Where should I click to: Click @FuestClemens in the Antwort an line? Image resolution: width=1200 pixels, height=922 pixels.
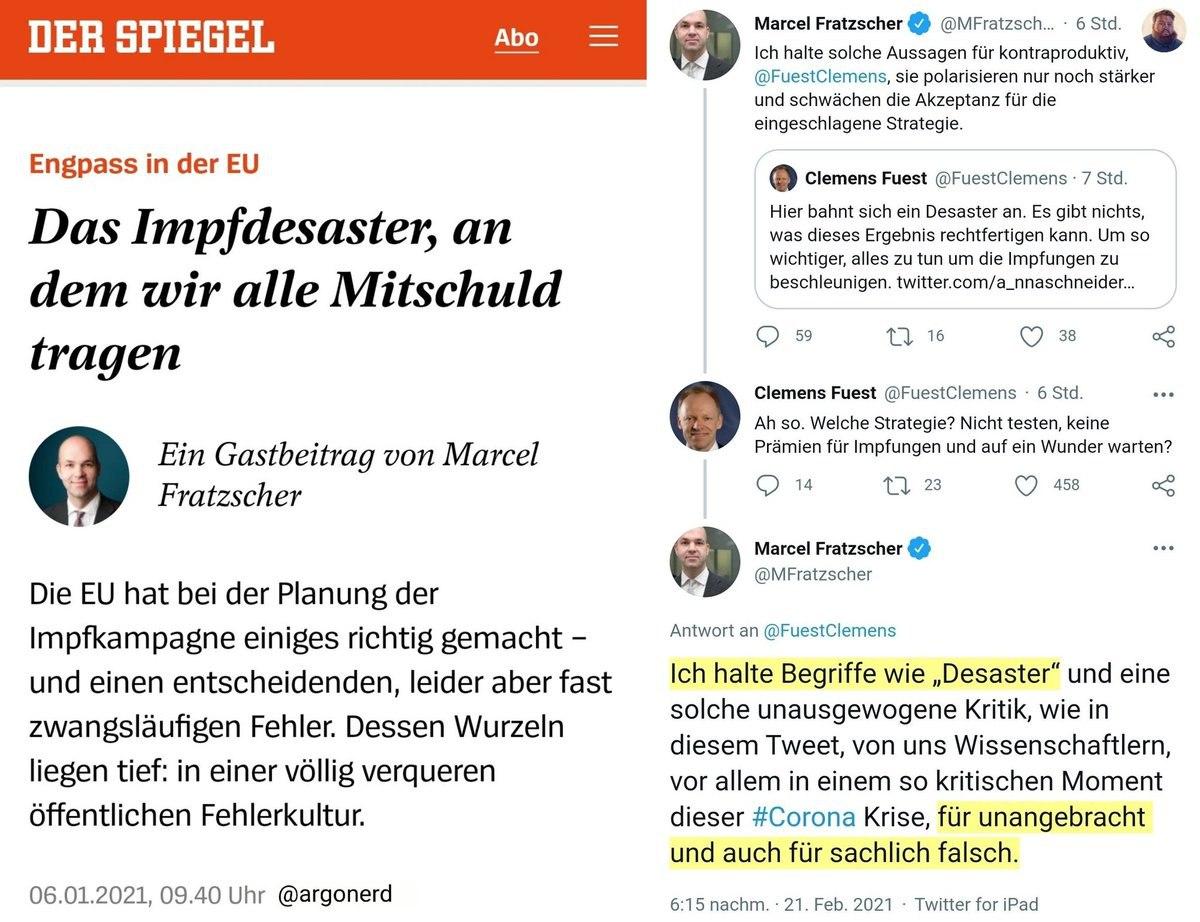tap(830, 630)
